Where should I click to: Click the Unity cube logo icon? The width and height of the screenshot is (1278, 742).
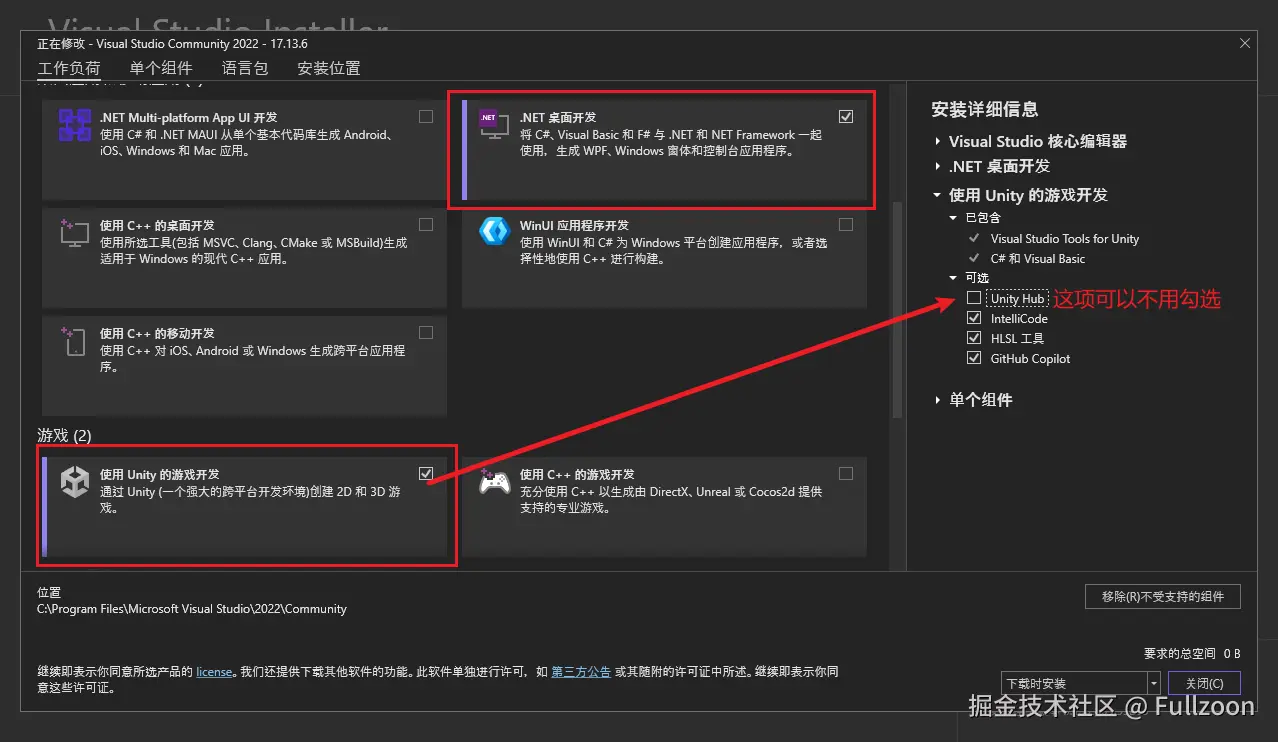pyautogui.click(x=75, y=482)
